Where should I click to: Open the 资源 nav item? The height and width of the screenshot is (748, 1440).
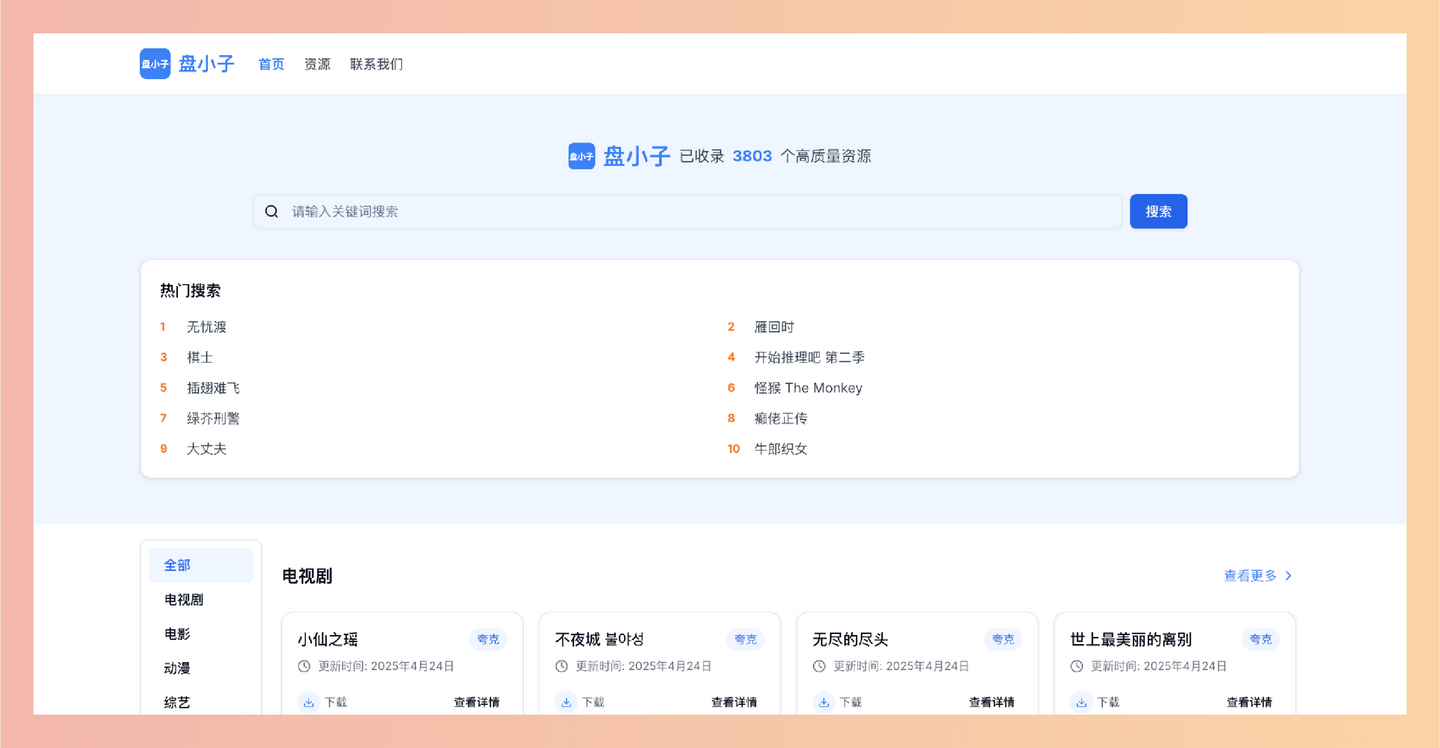coord(317,64)
